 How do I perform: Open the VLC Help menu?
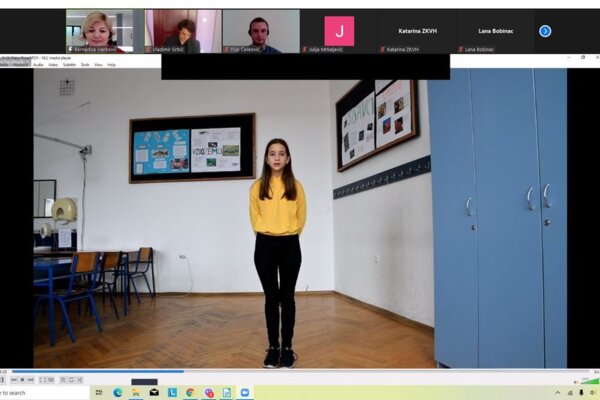click(x=111, y=64)
